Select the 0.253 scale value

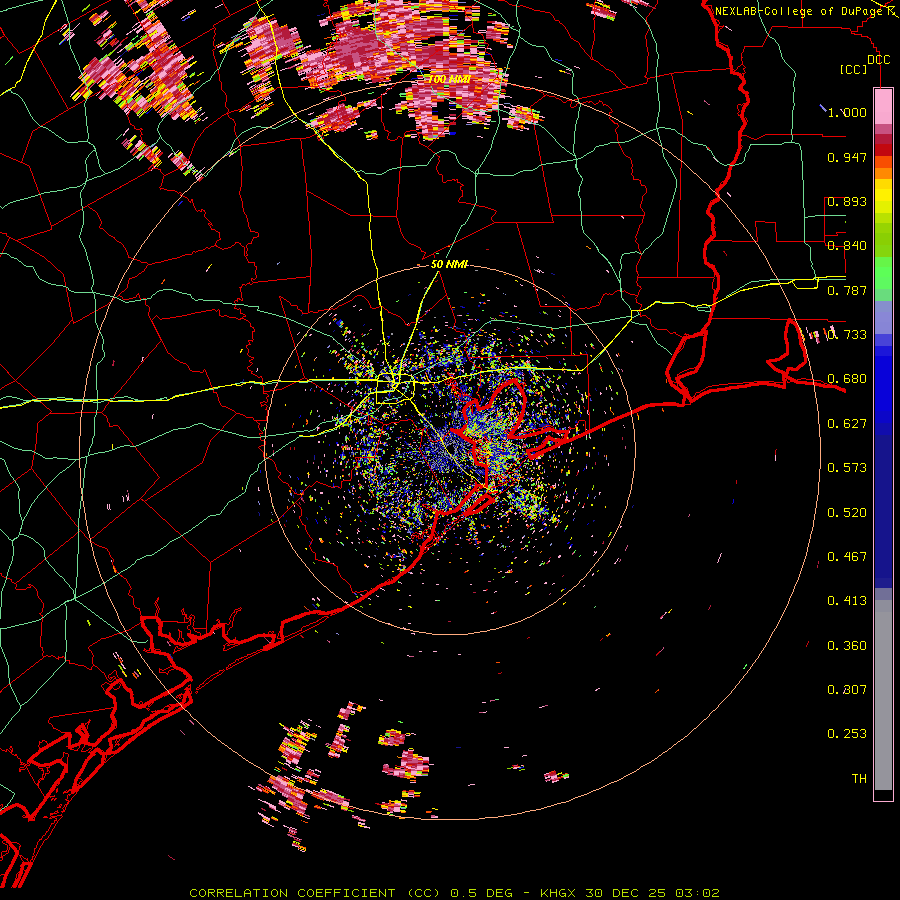847,734
